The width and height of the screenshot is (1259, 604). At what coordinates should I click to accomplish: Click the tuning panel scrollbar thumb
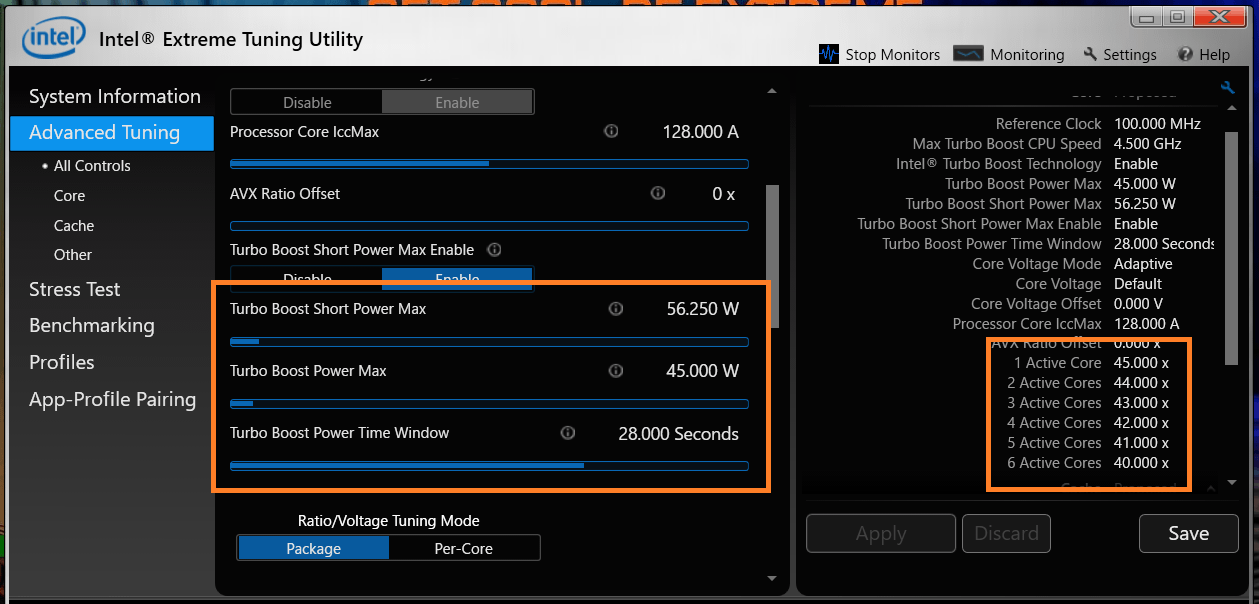point(771,257)
